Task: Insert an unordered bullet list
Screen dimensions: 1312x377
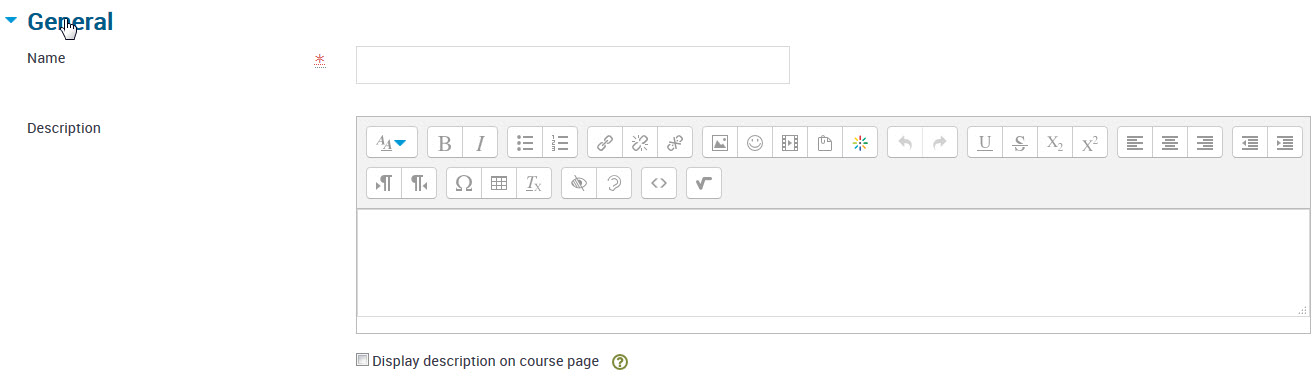Action: pos(525,143)
